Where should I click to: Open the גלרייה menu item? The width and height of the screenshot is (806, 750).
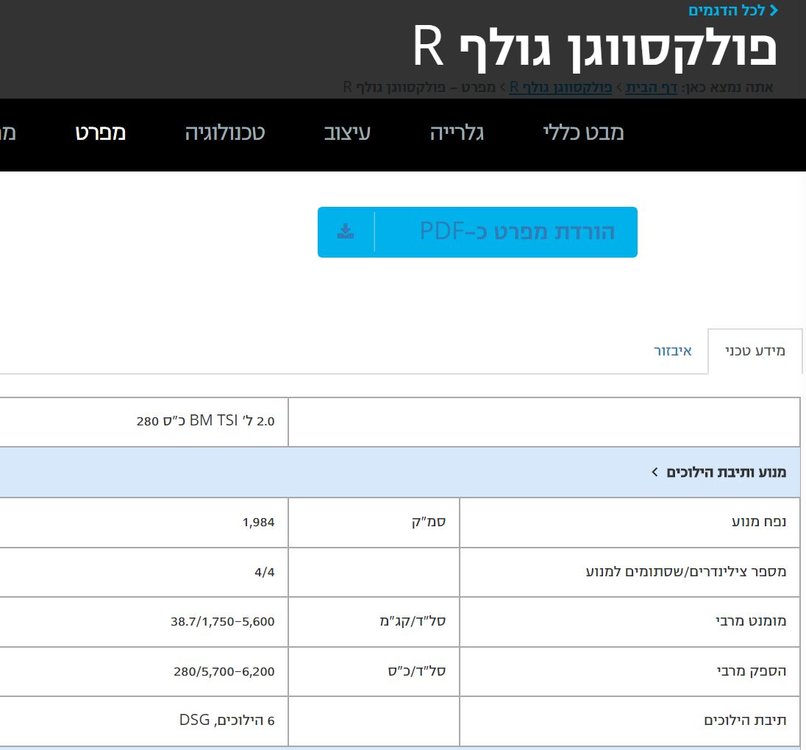tap(457, 133)
